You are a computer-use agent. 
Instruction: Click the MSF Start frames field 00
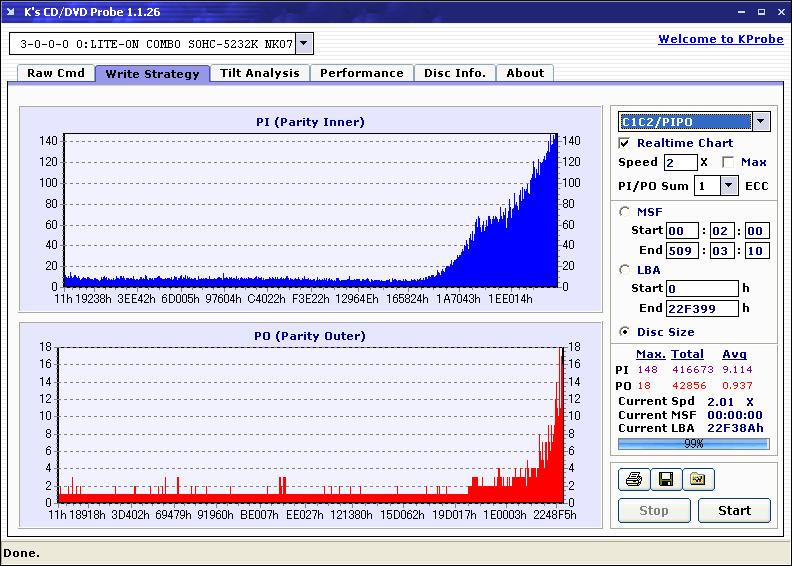point(757,231)
